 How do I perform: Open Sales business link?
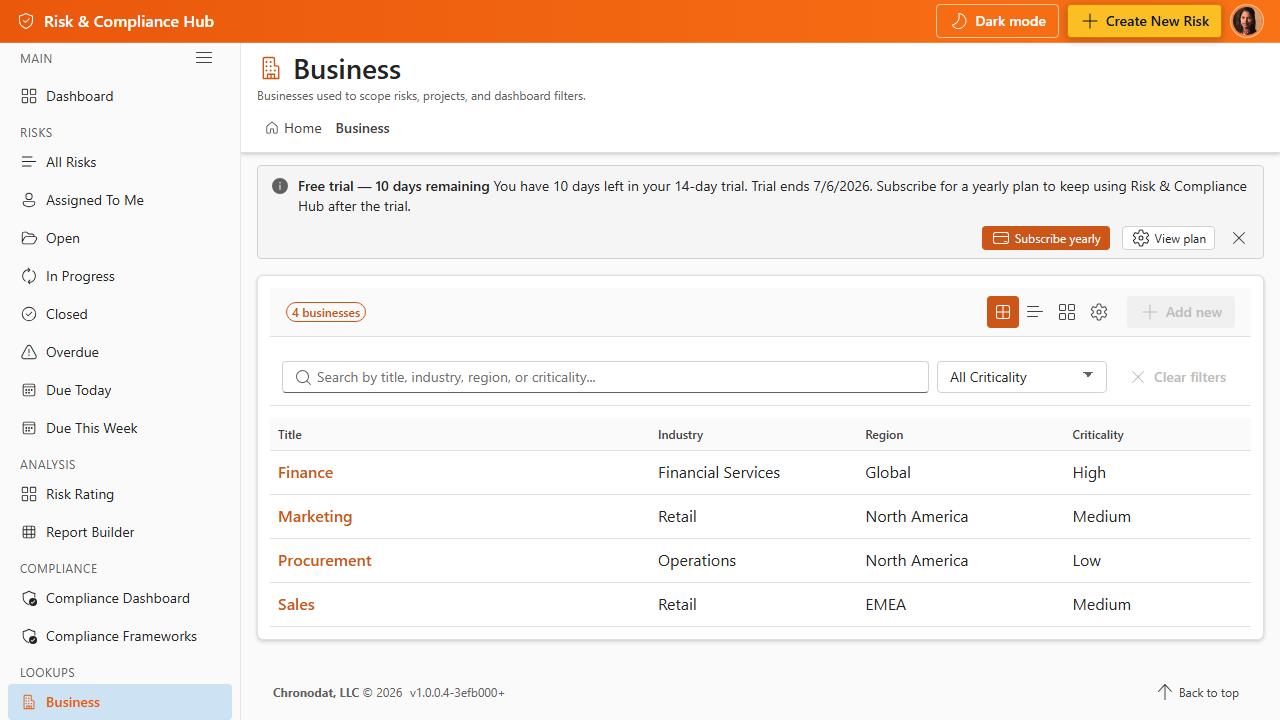pyautogui.click(x=296, y=604)
